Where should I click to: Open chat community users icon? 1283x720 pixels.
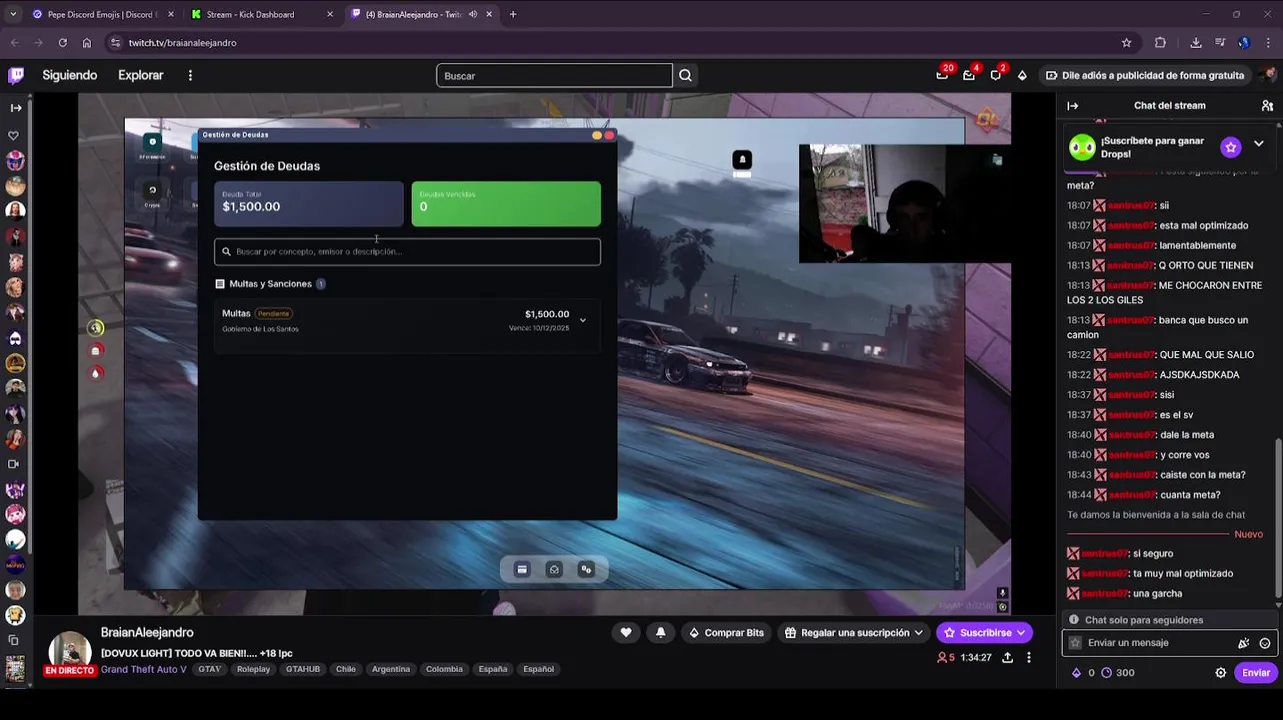(1267, 105)
